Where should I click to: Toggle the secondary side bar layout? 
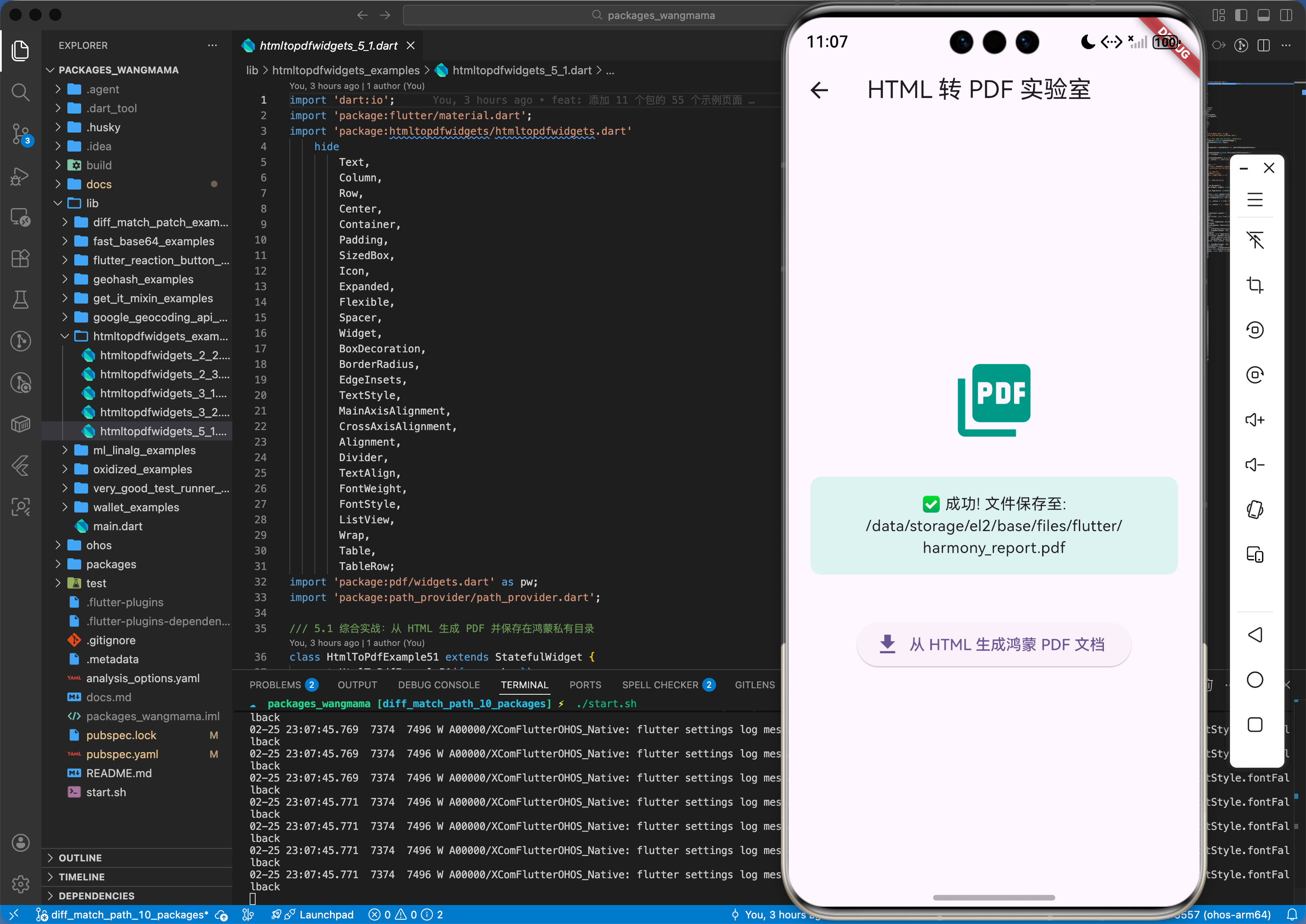coord(1286,15)
